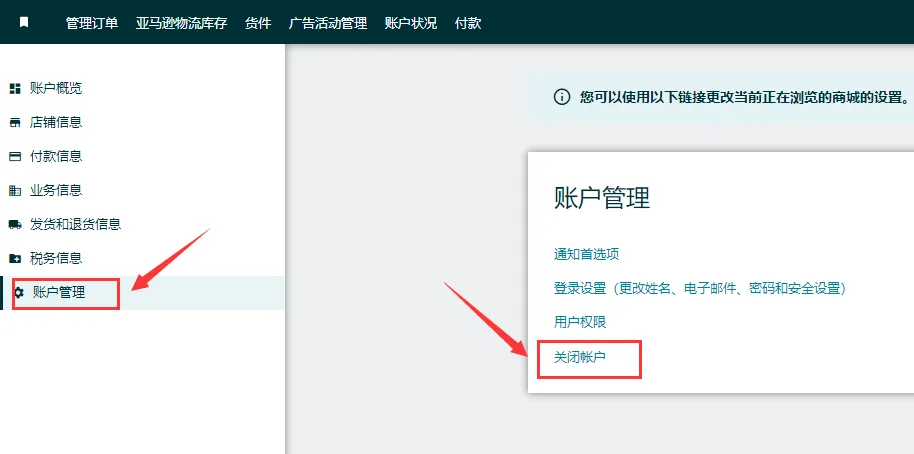Click the 关闭帐户 link
The height and width of the screenshot is (454, 914).
tap(579, 356)
